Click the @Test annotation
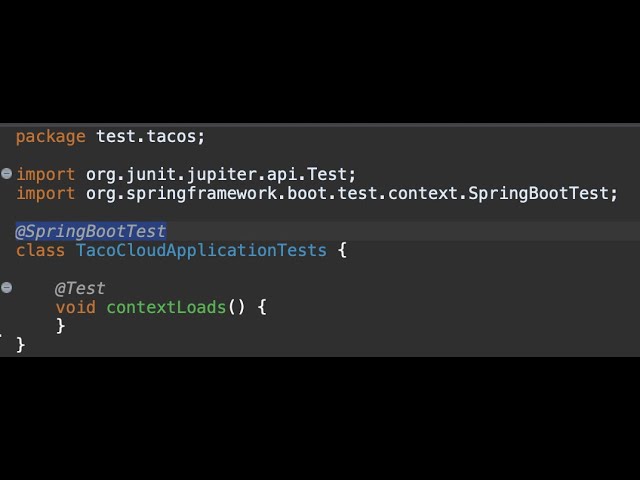640x480 pixels. [80, 288]
